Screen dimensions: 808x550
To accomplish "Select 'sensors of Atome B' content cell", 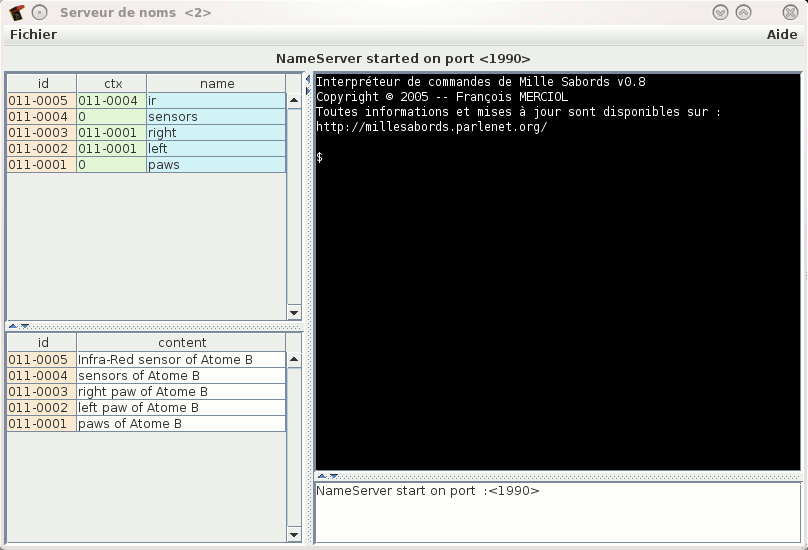I will 181,375.
